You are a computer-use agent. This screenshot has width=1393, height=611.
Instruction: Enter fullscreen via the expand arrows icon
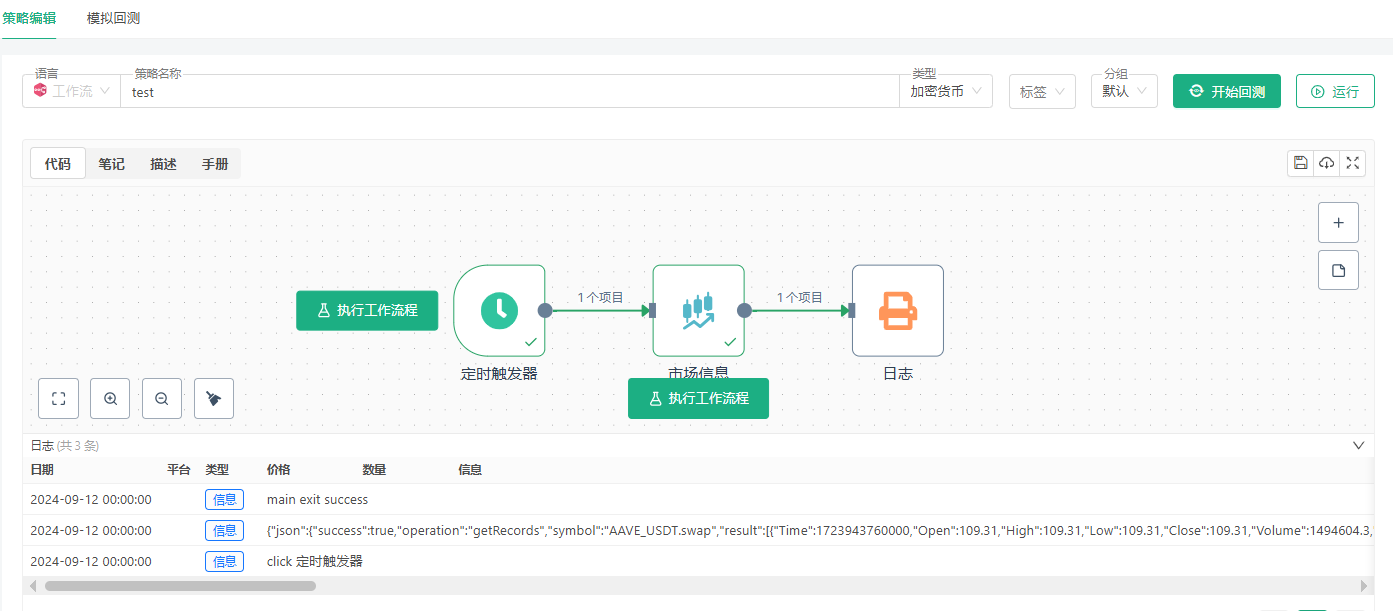pos(1352,162)
